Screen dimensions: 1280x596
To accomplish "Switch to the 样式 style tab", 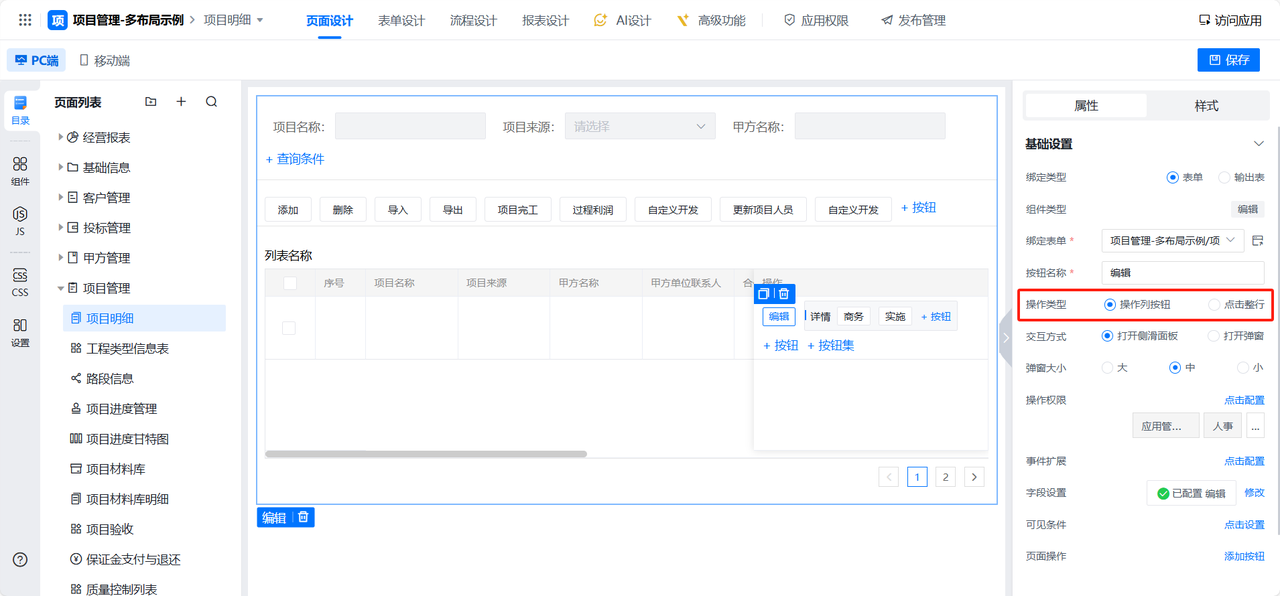I will point(1206,105).
